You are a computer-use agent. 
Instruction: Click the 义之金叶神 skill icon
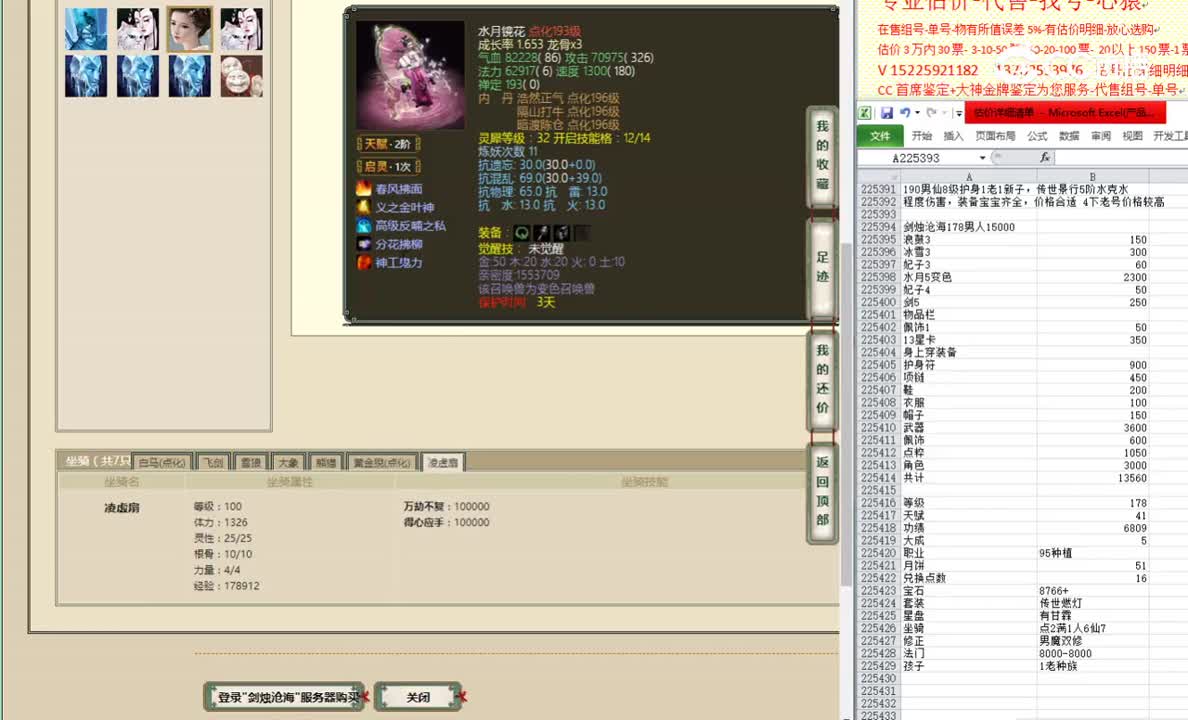[x=364, y=207]
